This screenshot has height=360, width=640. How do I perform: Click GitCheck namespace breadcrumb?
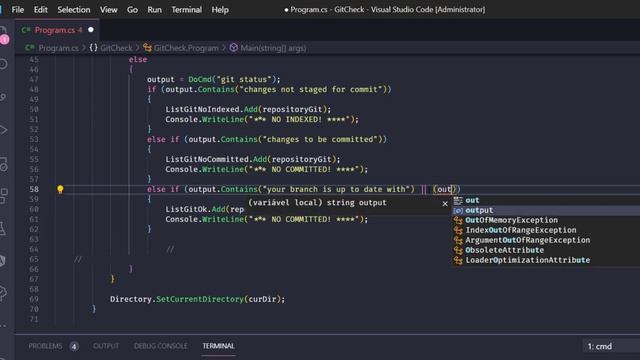116,48
